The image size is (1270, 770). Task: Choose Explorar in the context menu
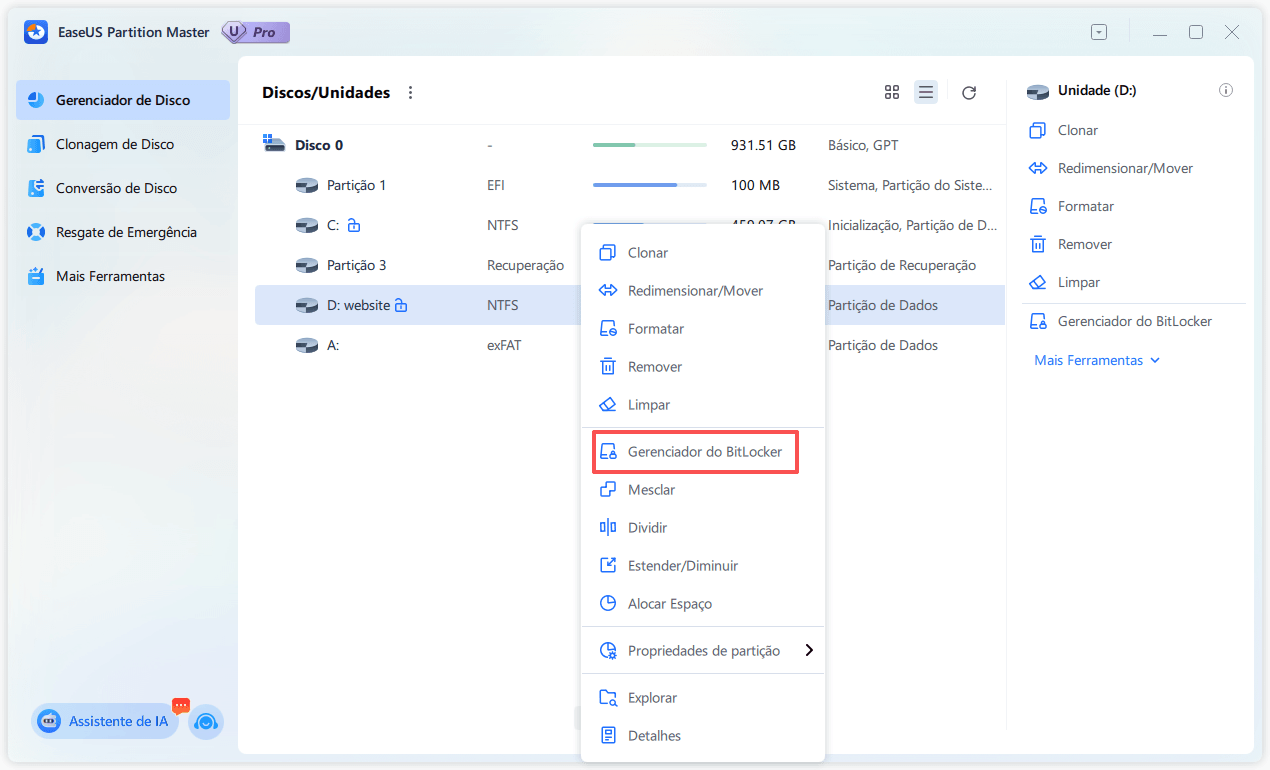click(x=703, y=698)
